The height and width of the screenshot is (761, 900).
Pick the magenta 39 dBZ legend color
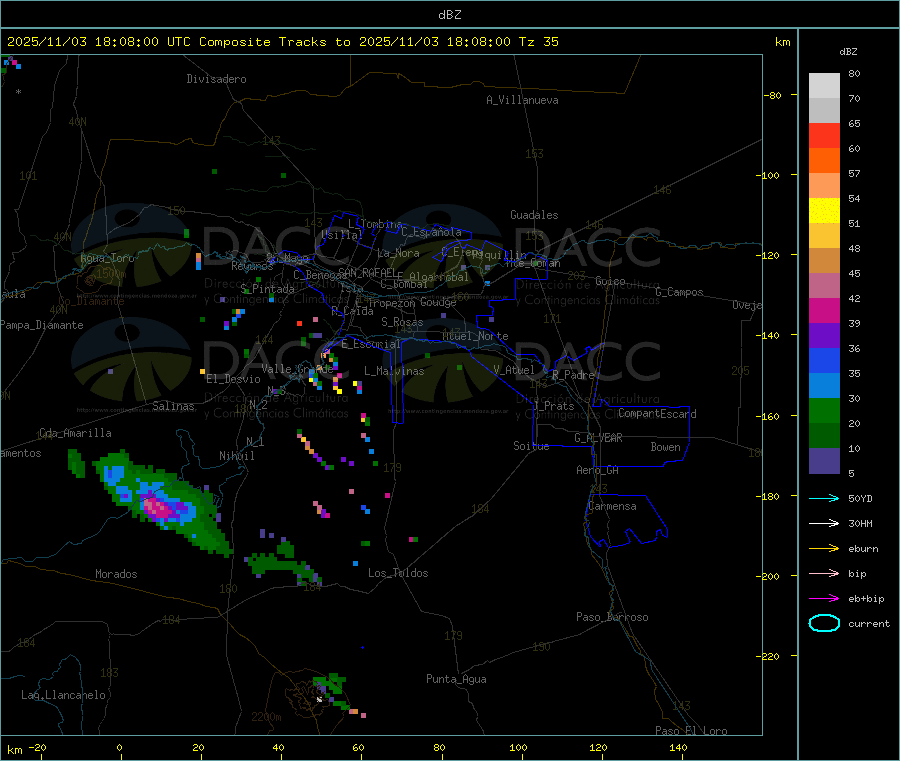(824, 310)
